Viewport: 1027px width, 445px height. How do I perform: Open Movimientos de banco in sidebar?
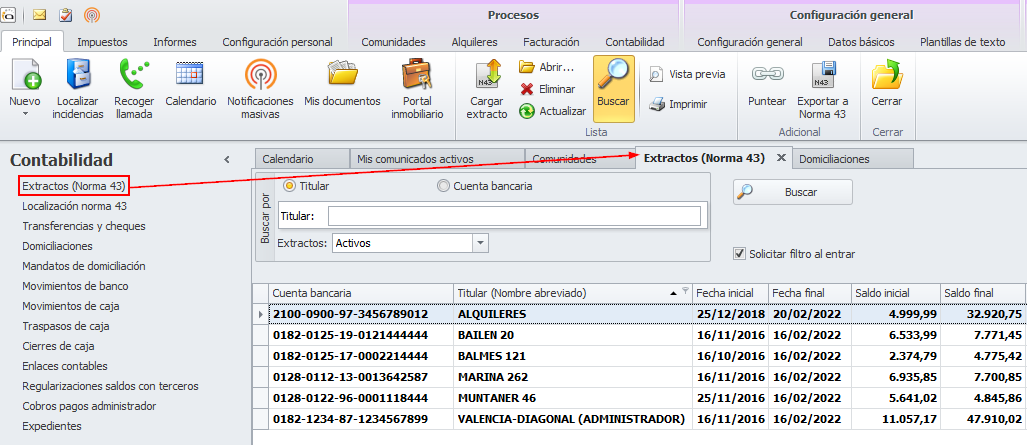(75, 286)
